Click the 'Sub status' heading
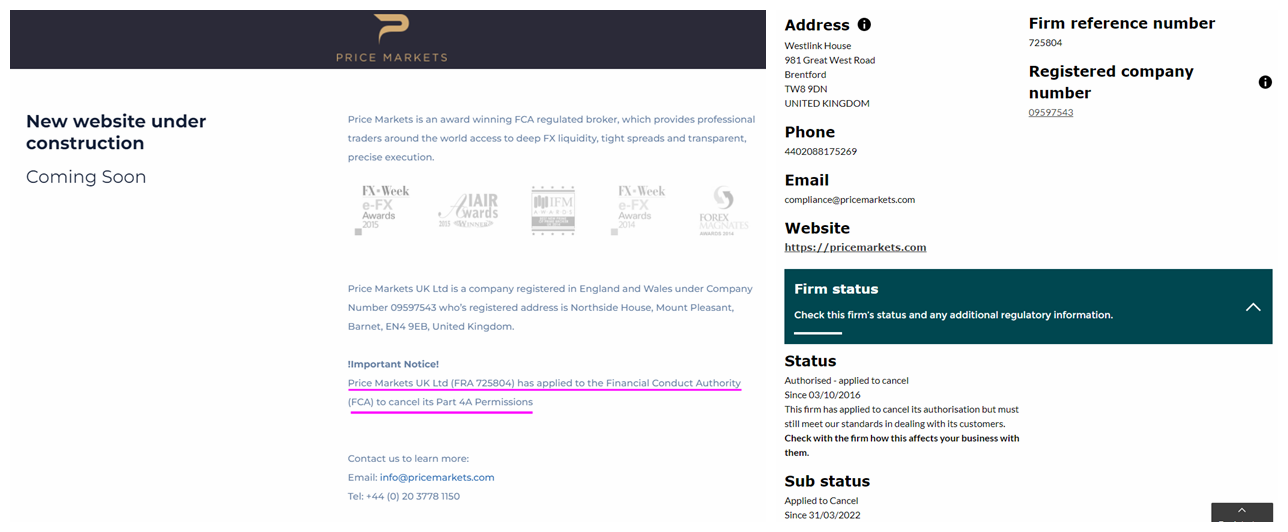Image resolution: width=1288 pixels, height=532 pixels. tap(827, 481)
